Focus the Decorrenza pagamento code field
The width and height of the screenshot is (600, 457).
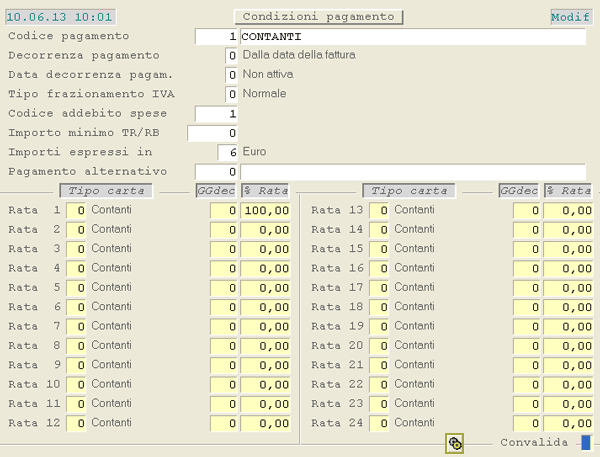click(232, 55)
